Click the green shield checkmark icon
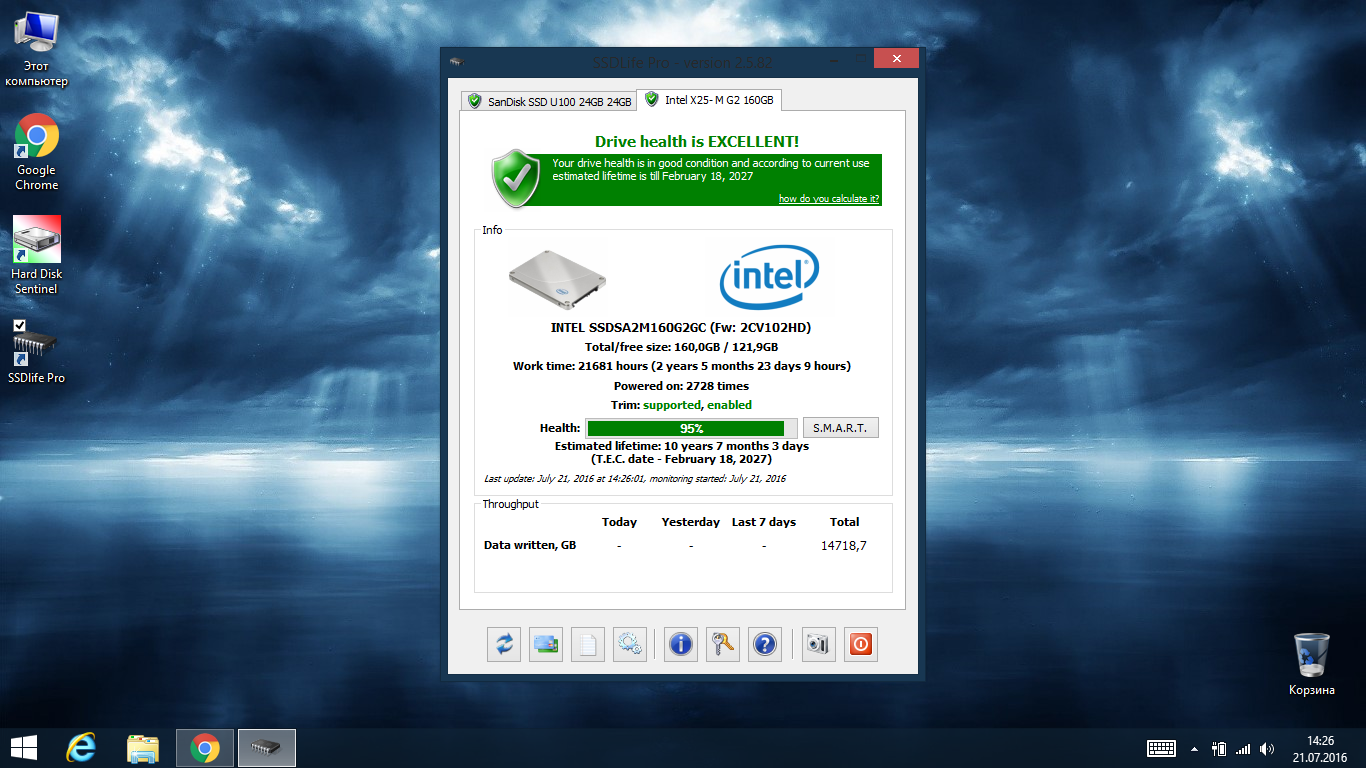The height and width of the screenshot is (768, 1366). (516, 180)
